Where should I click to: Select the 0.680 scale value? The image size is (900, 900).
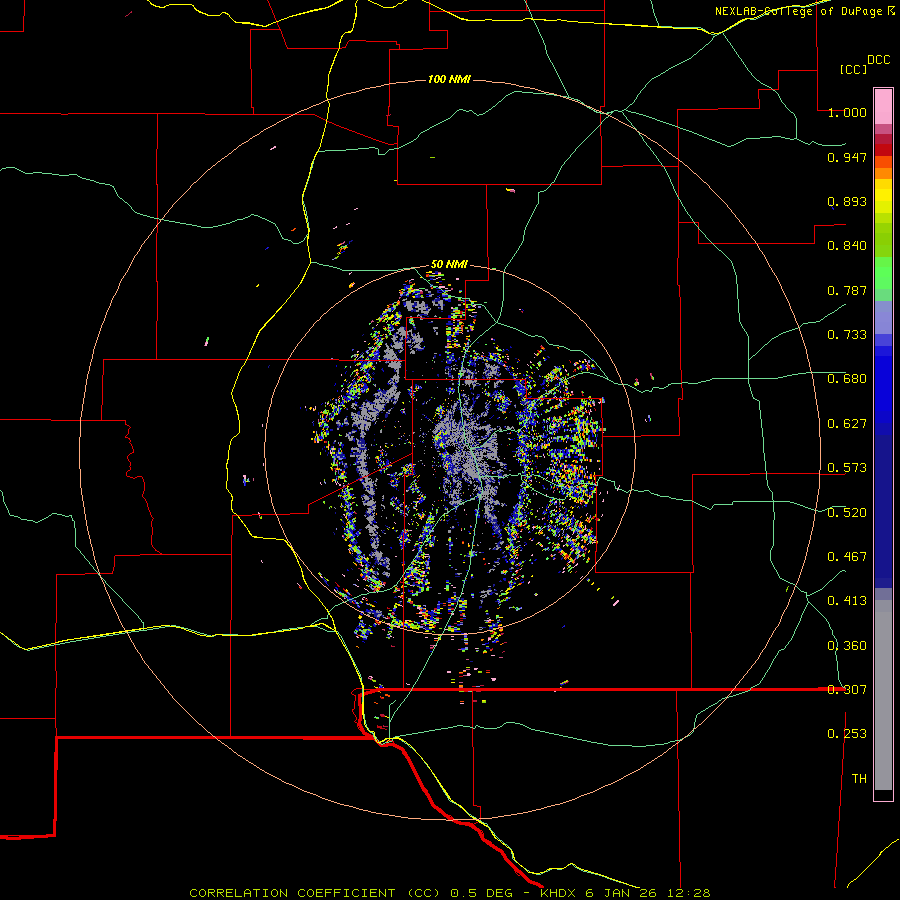847,379
